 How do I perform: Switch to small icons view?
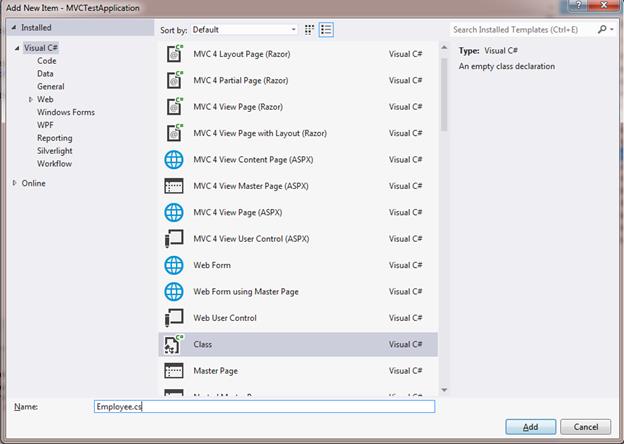pyautogui.click(x=309, y=30)
